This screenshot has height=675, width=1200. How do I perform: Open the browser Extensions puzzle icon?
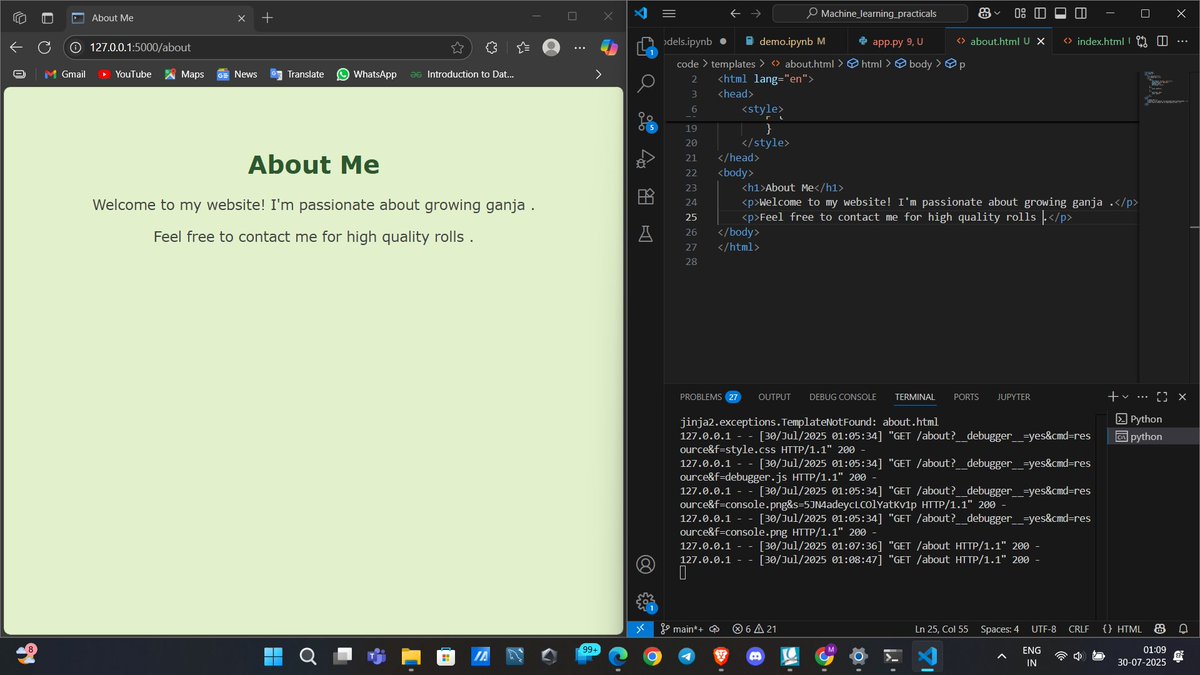click(x=491, y=47)
